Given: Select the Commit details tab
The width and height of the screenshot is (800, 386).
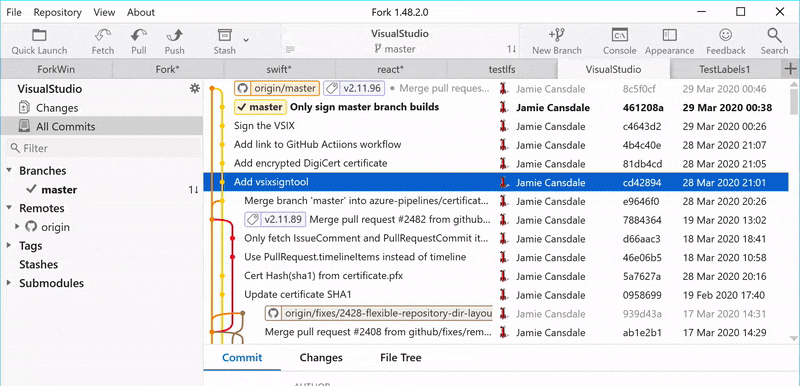Looking at the screenshot, I should (x=242, y=357).
